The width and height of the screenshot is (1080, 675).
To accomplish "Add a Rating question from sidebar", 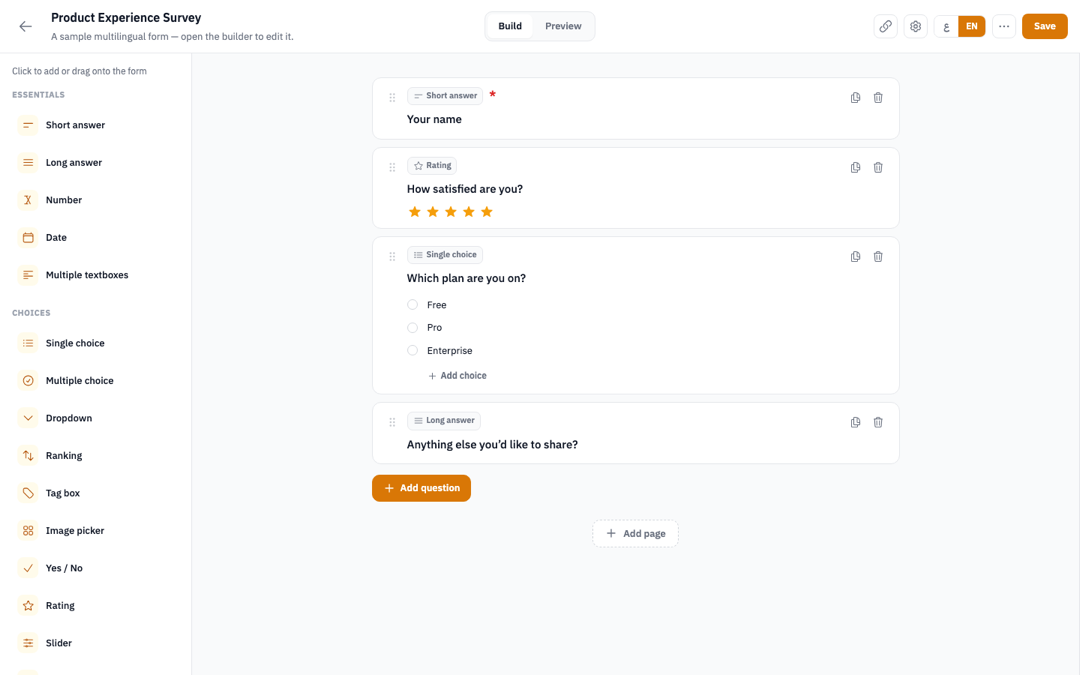I will pyautogui.click(x=95, y=605).
